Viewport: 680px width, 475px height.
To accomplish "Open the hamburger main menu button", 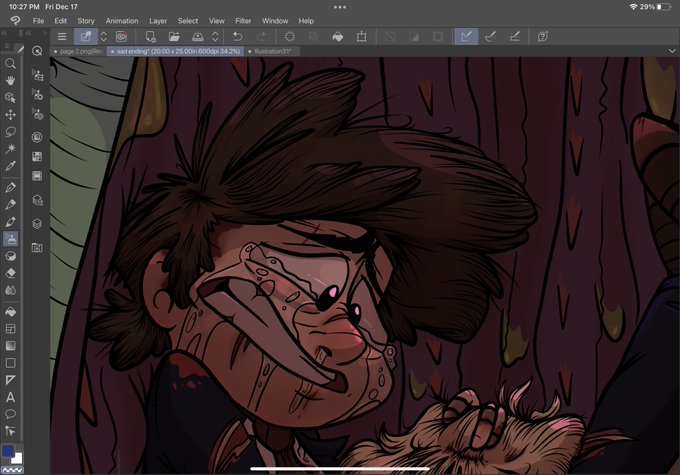I will pyautogui.click(x=62, y=36).
